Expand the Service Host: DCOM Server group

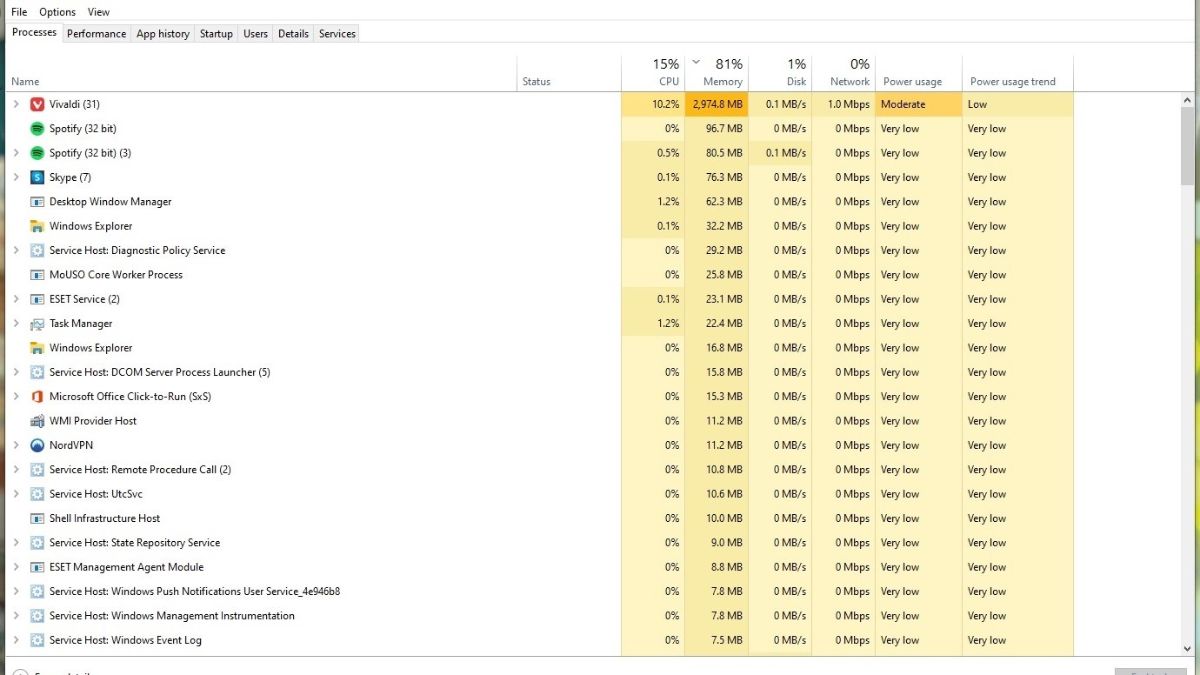click(16, 372)
